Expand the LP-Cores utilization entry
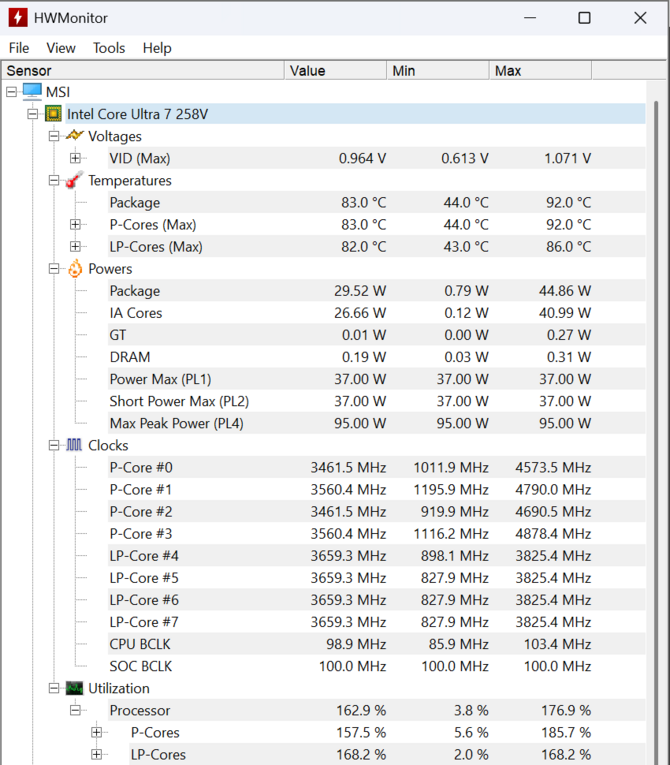This screenshot has width=670, height=765. click(x=97, y=754)
